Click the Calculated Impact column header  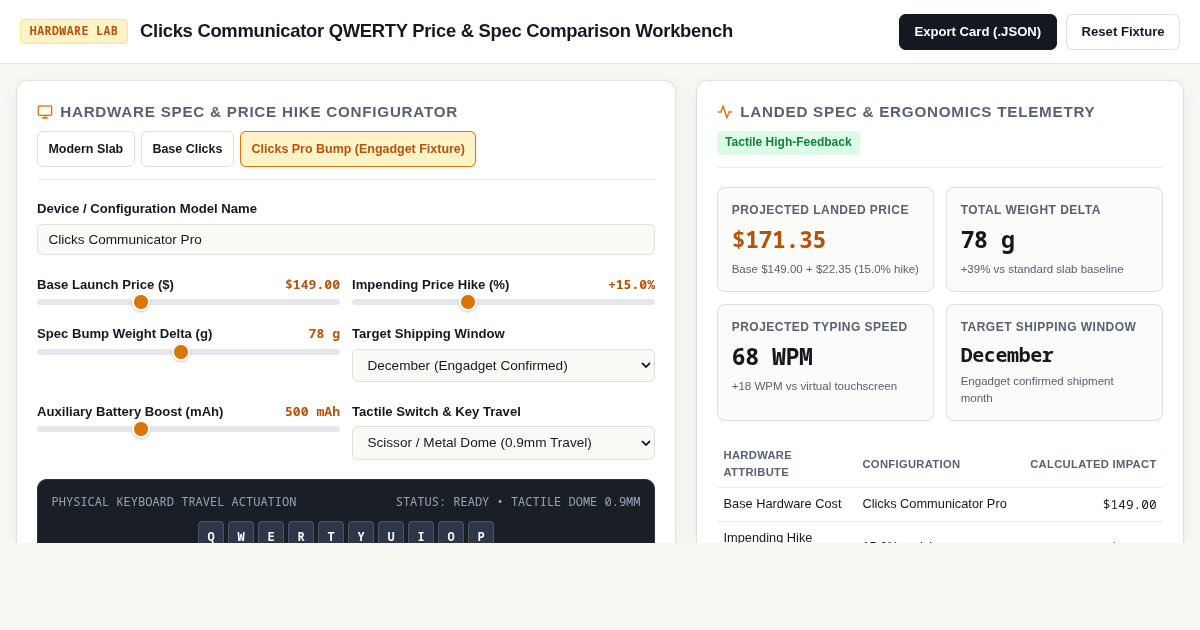[x=1093, y=464]
